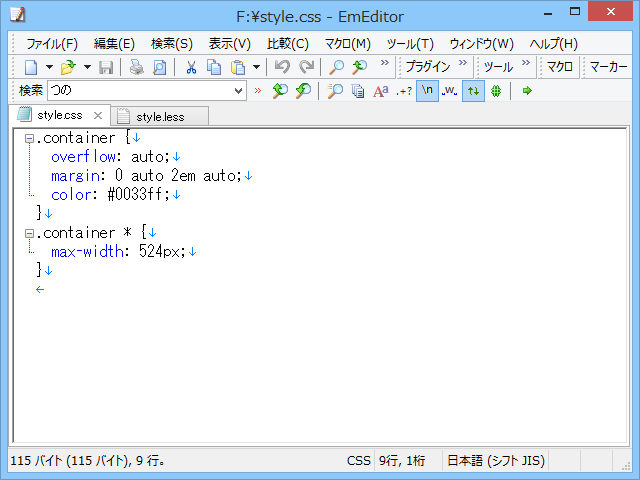Expand the プラグイン toolbar overflow chevron
The image size is (640, 480).
point(462,63)
